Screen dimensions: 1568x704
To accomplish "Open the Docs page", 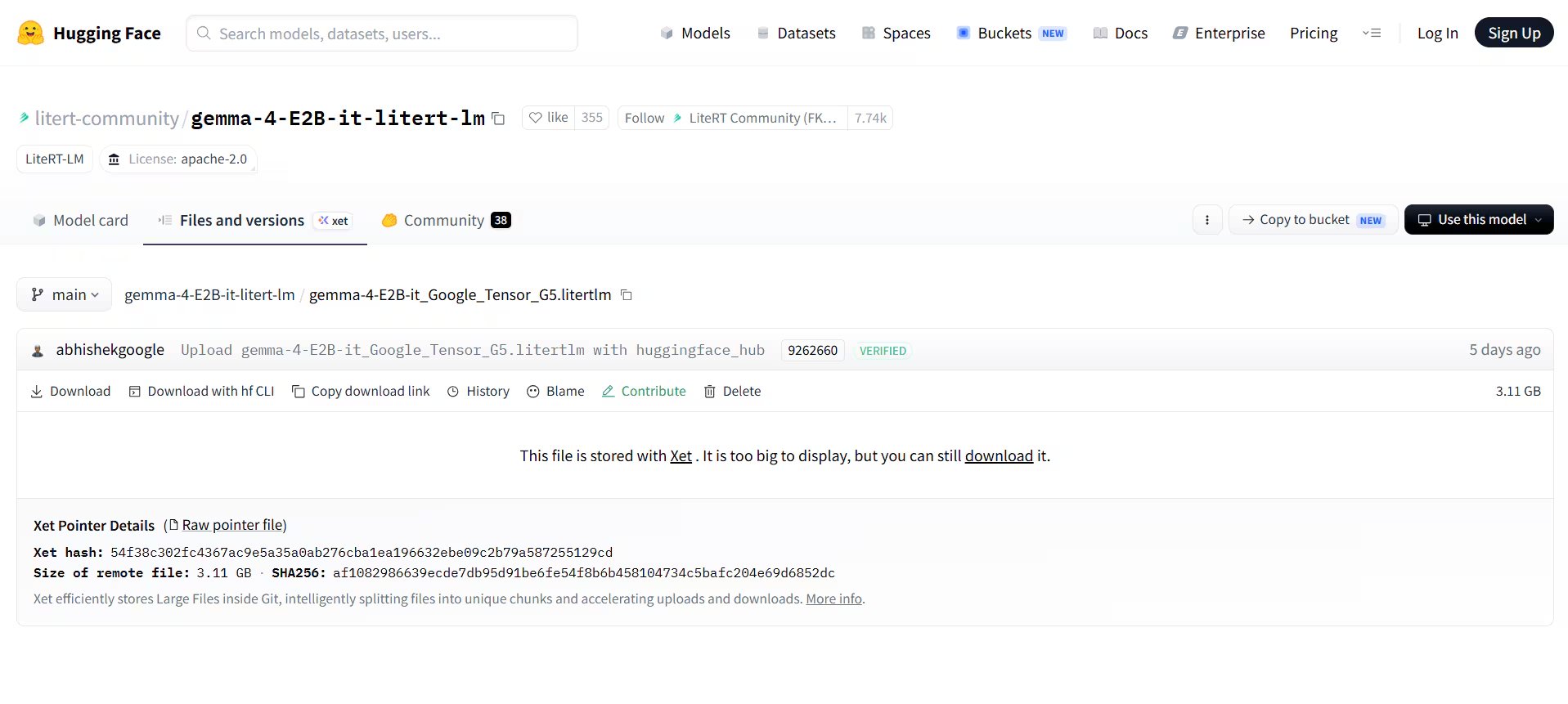I will tap(1121, 33).
